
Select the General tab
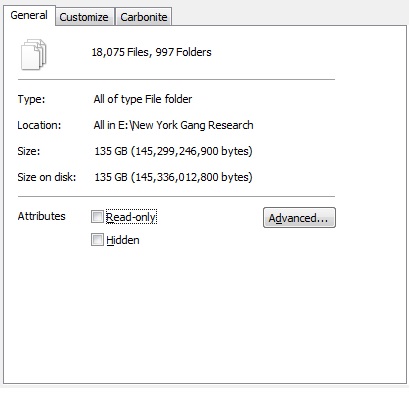point(29,15)
